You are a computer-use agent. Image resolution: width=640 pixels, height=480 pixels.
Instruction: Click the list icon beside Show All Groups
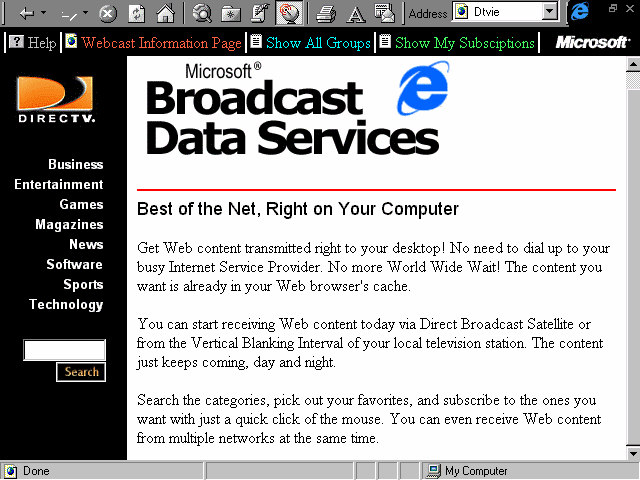pos(256,41)
